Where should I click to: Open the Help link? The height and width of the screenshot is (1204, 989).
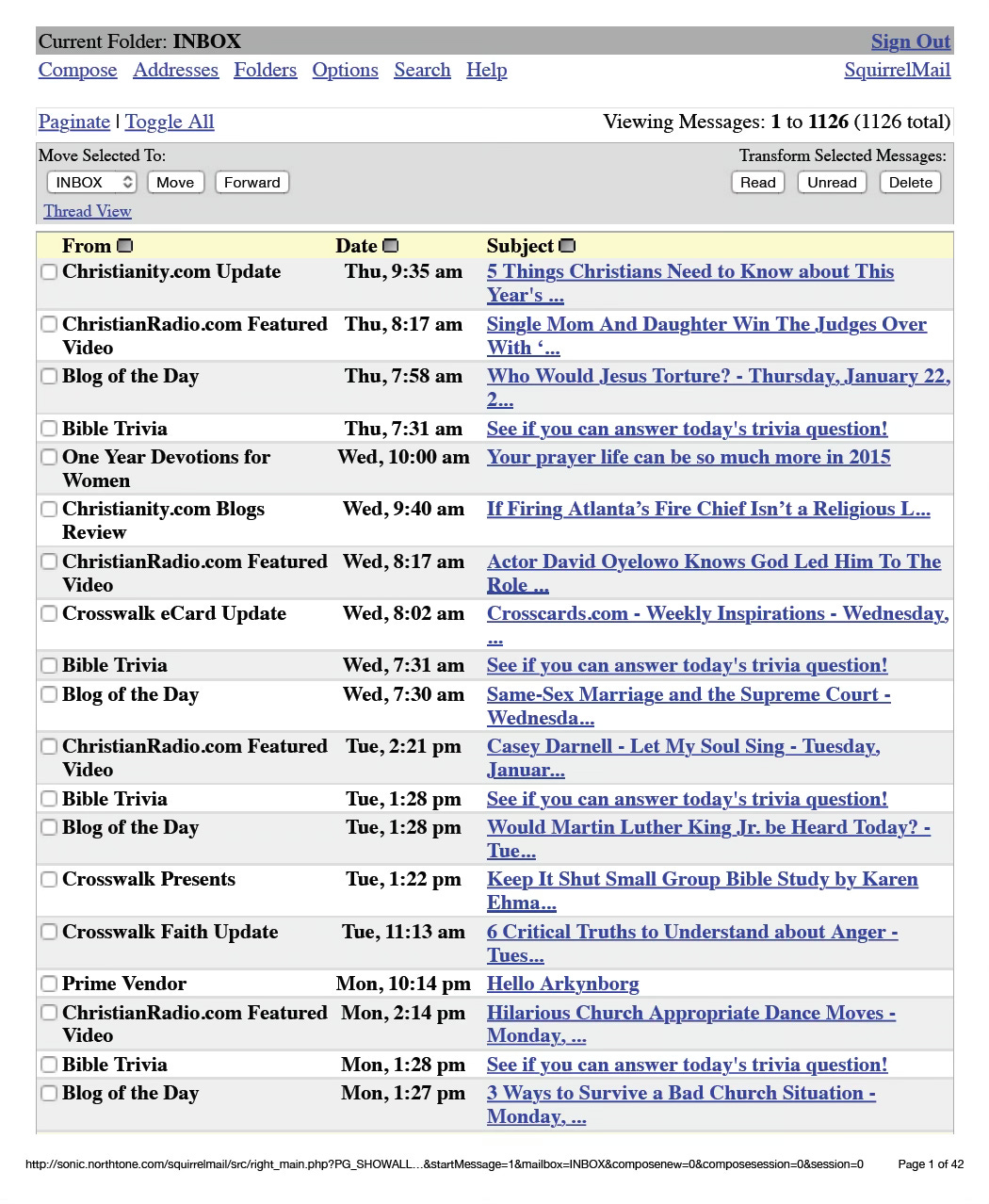486,70
